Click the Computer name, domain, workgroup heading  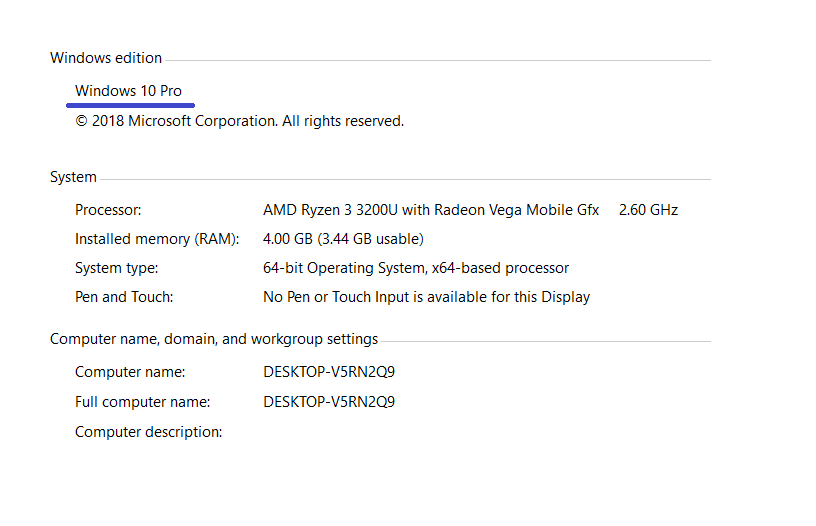pos(214,339)
